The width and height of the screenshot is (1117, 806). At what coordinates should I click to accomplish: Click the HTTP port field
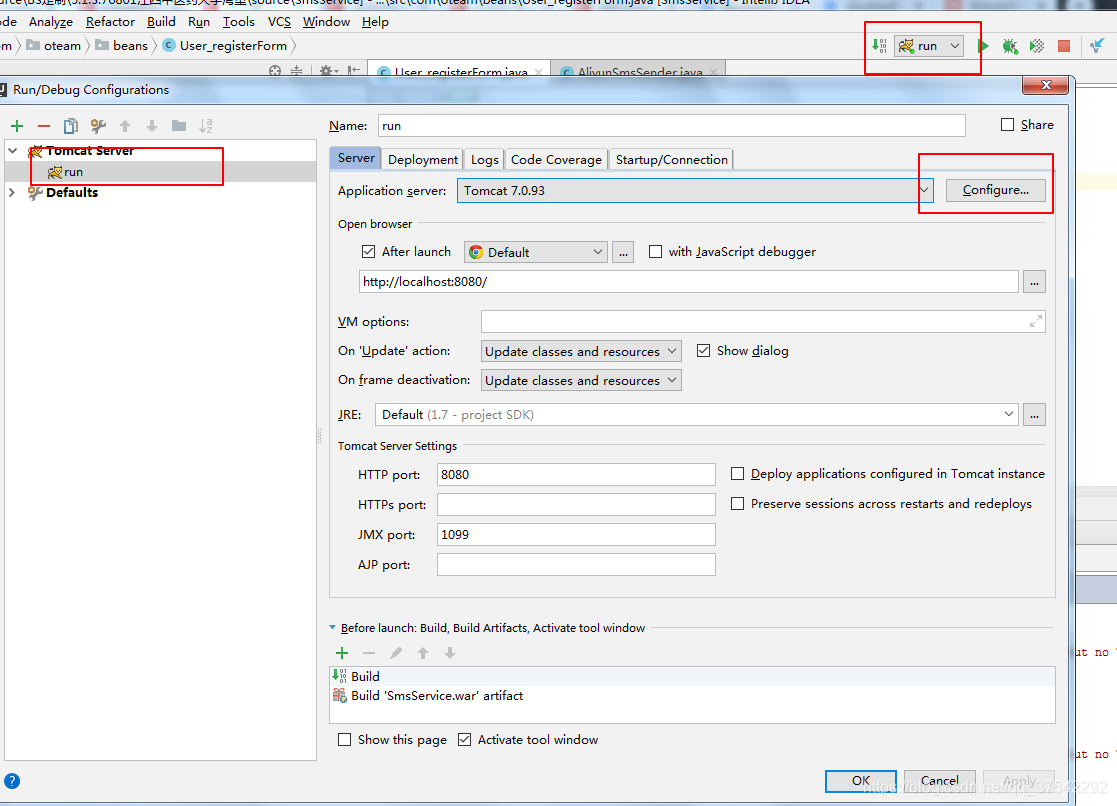576,475
